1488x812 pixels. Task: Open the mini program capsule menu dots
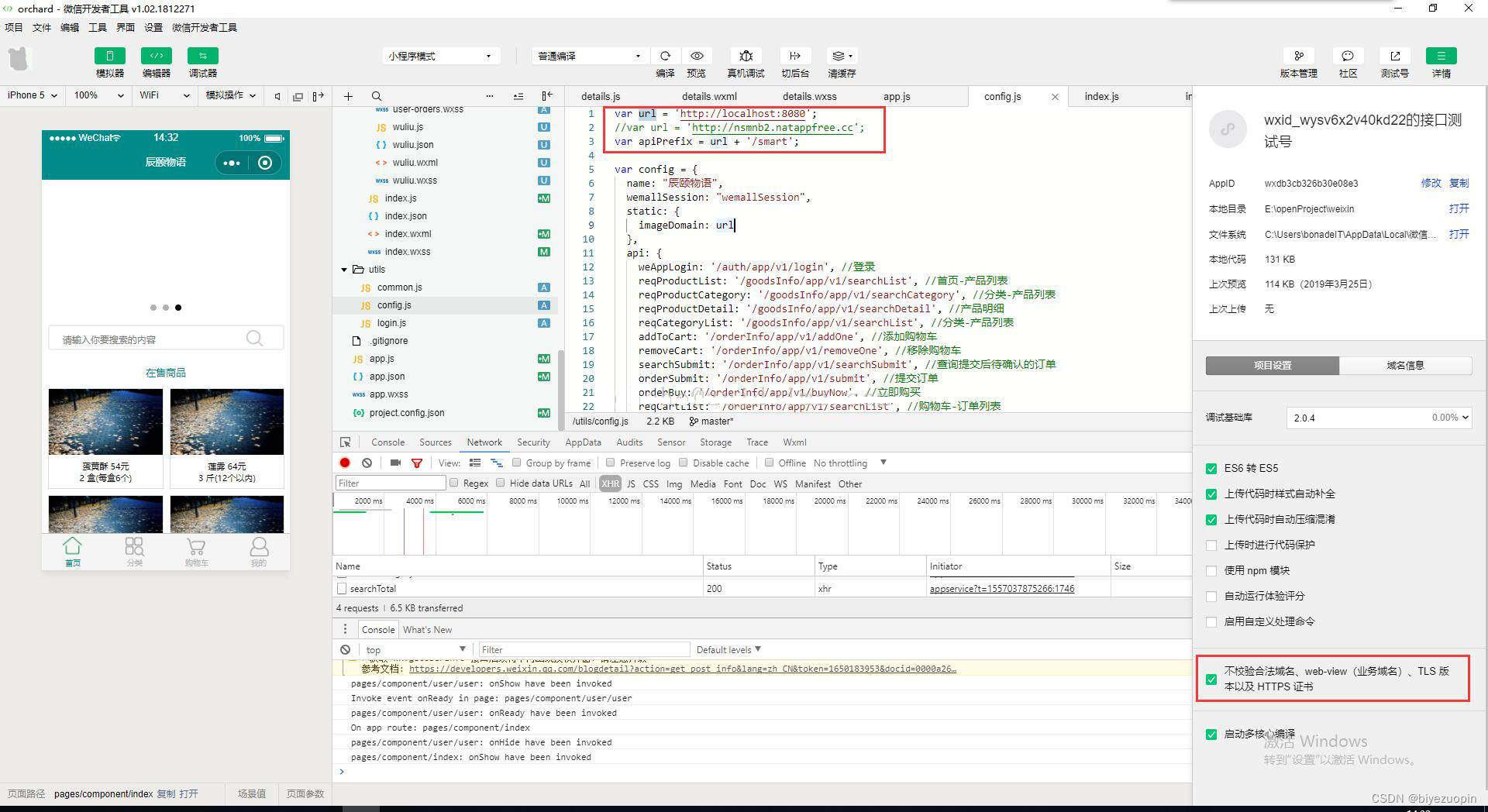(x=231, y=163)
